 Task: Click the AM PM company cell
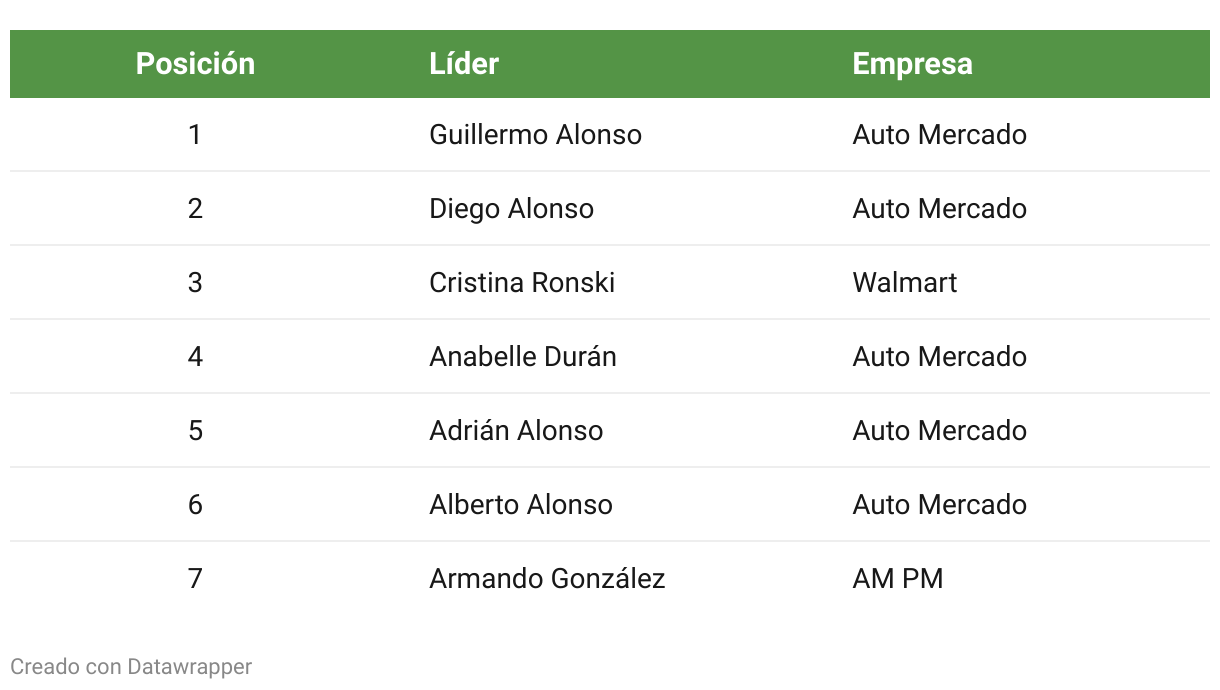pyautogui.click(x=897, y=579)
